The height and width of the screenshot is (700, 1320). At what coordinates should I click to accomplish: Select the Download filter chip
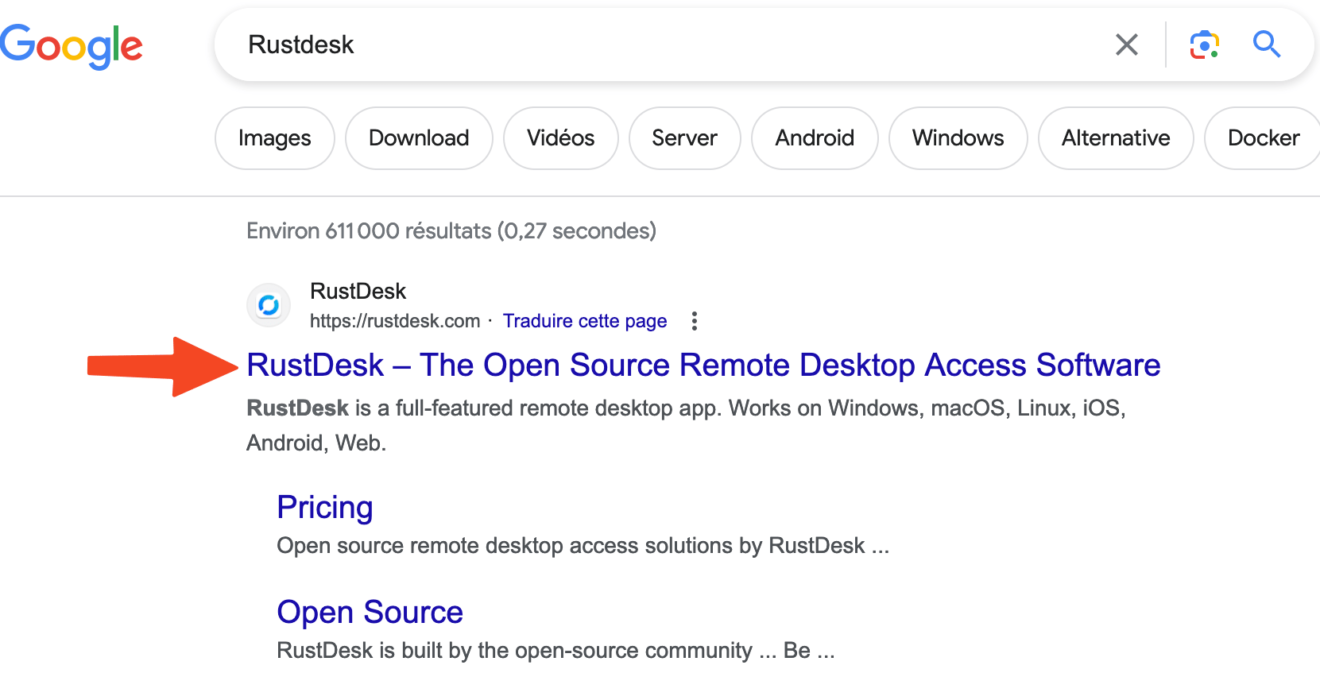[419, 138]
